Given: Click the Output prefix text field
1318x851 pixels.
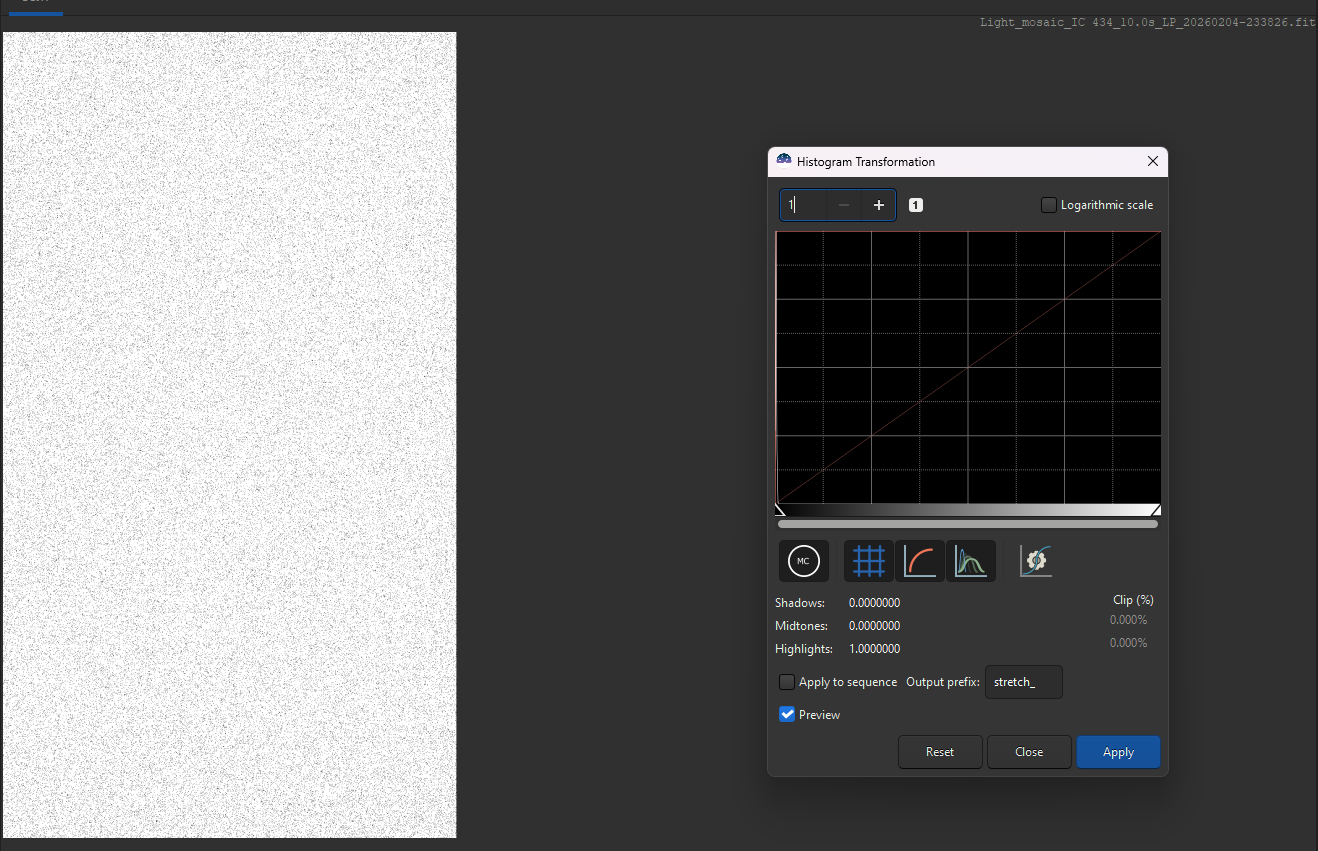Looking at the screenshot, I should pos(1023,682).
